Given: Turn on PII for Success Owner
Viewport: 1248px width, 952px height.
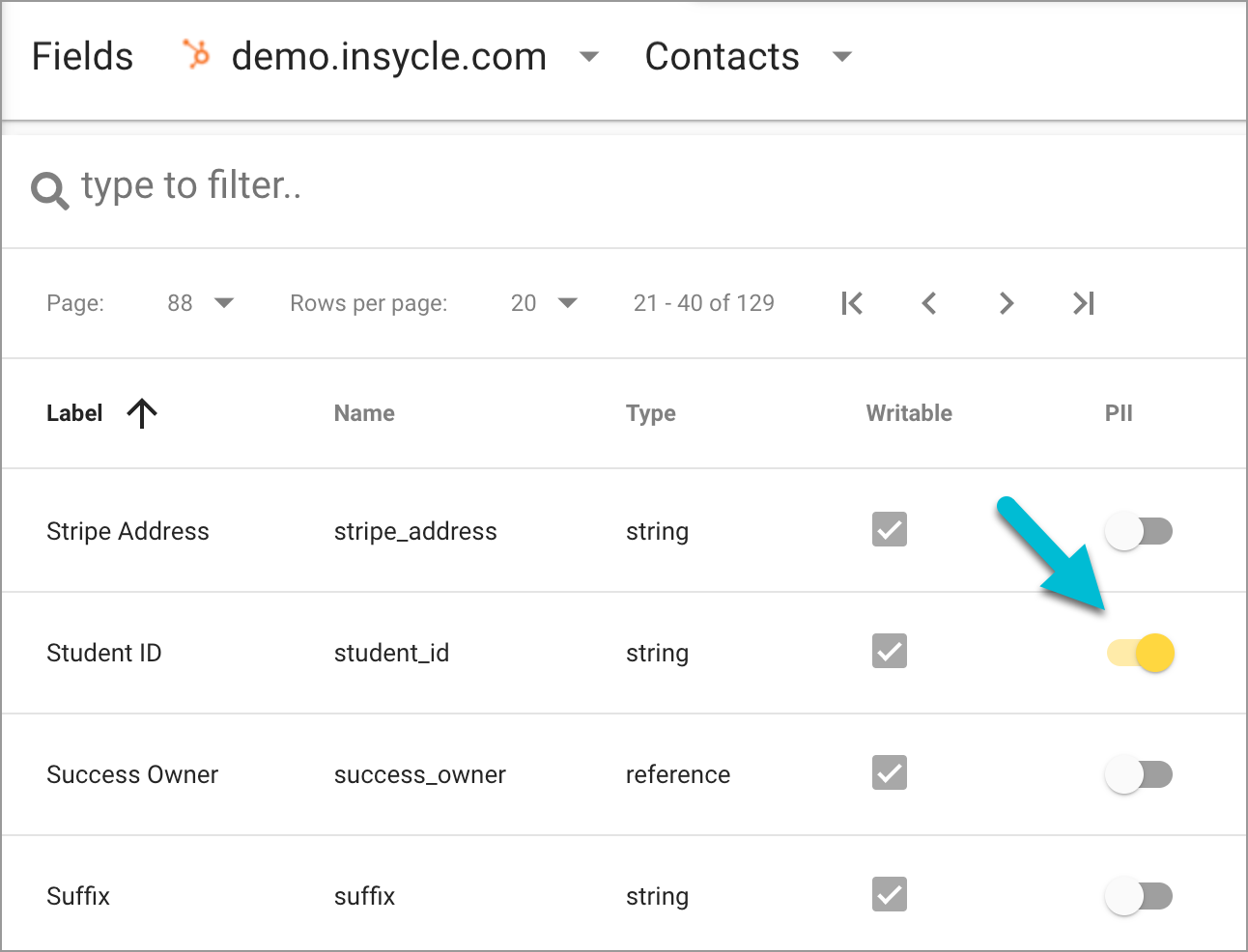Looking at the screenshot, I should coord(1139,774).
